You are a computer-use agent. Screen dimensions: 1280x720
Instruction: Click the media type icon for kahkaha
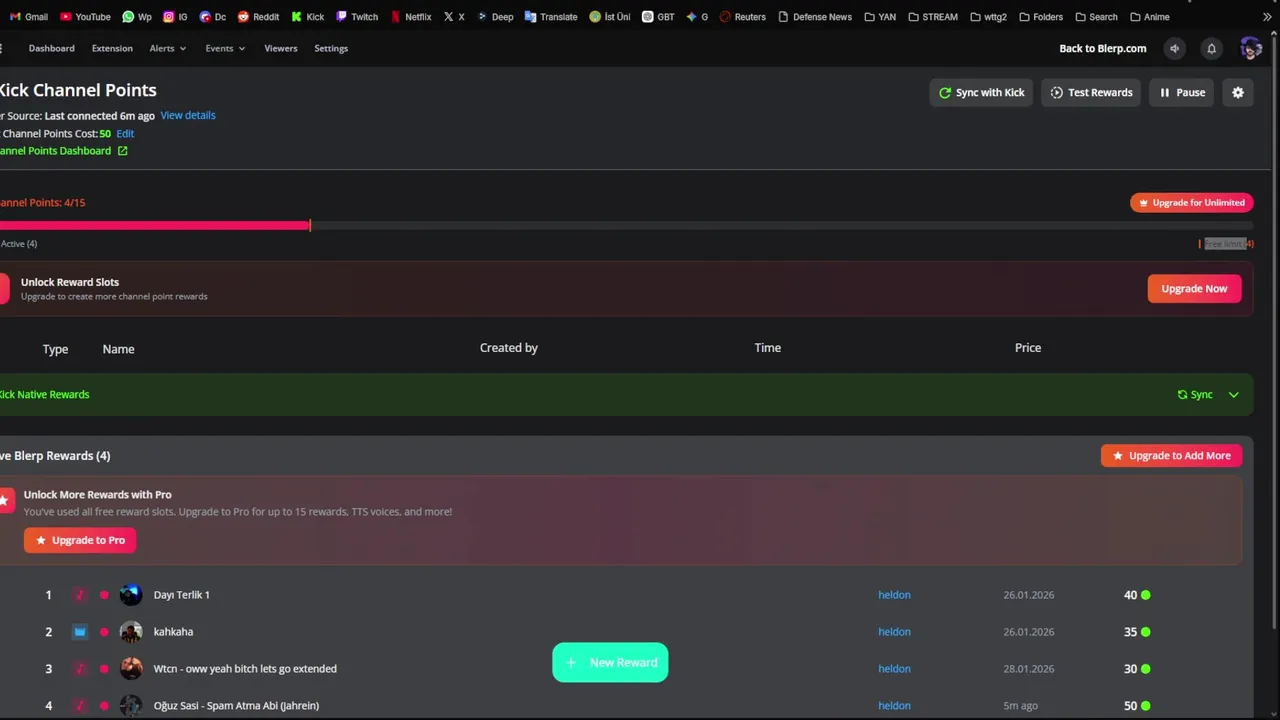(x=80, y=632)
